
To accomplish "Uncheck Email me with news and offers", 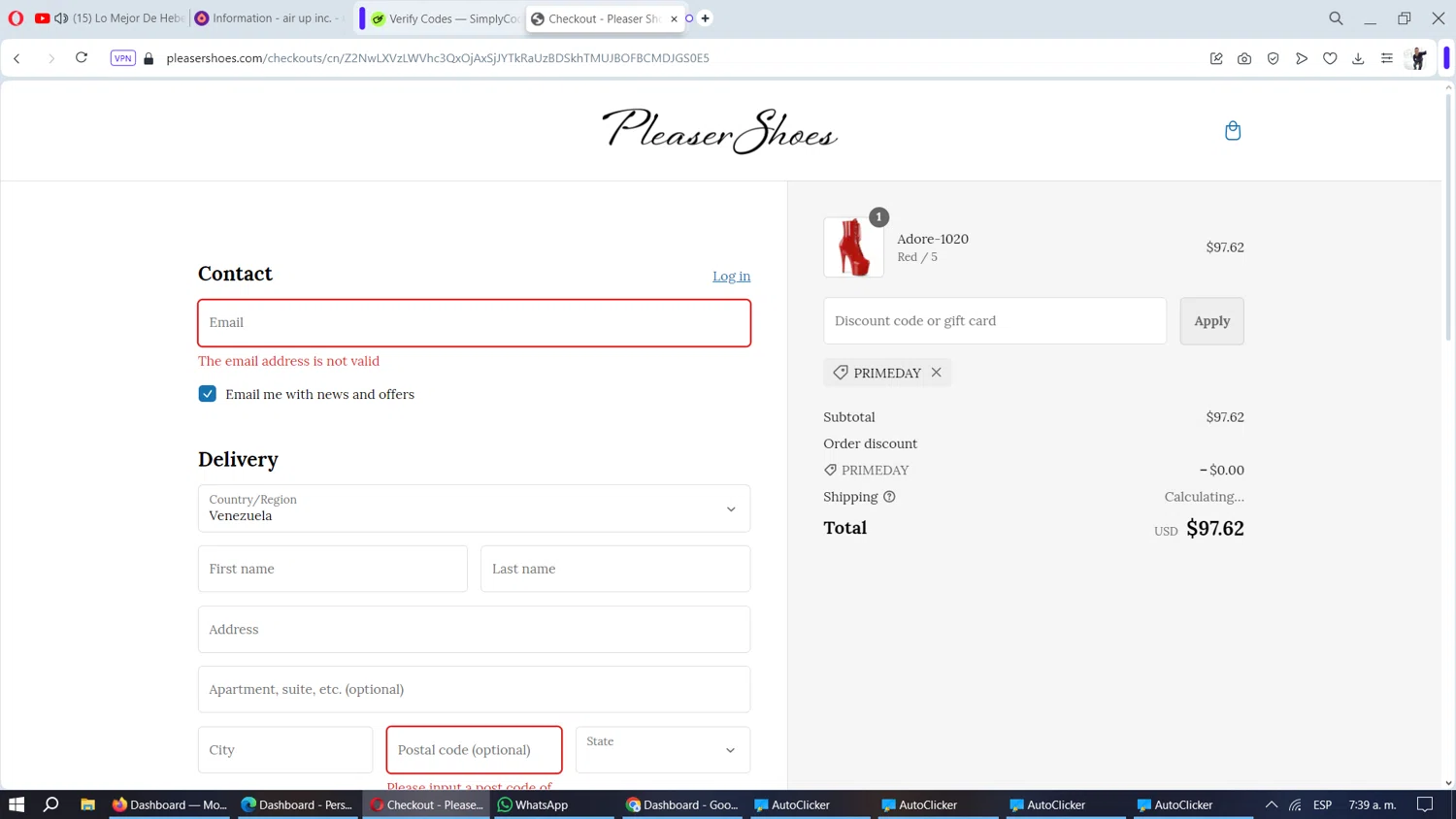I will click(x=207, y=394).
